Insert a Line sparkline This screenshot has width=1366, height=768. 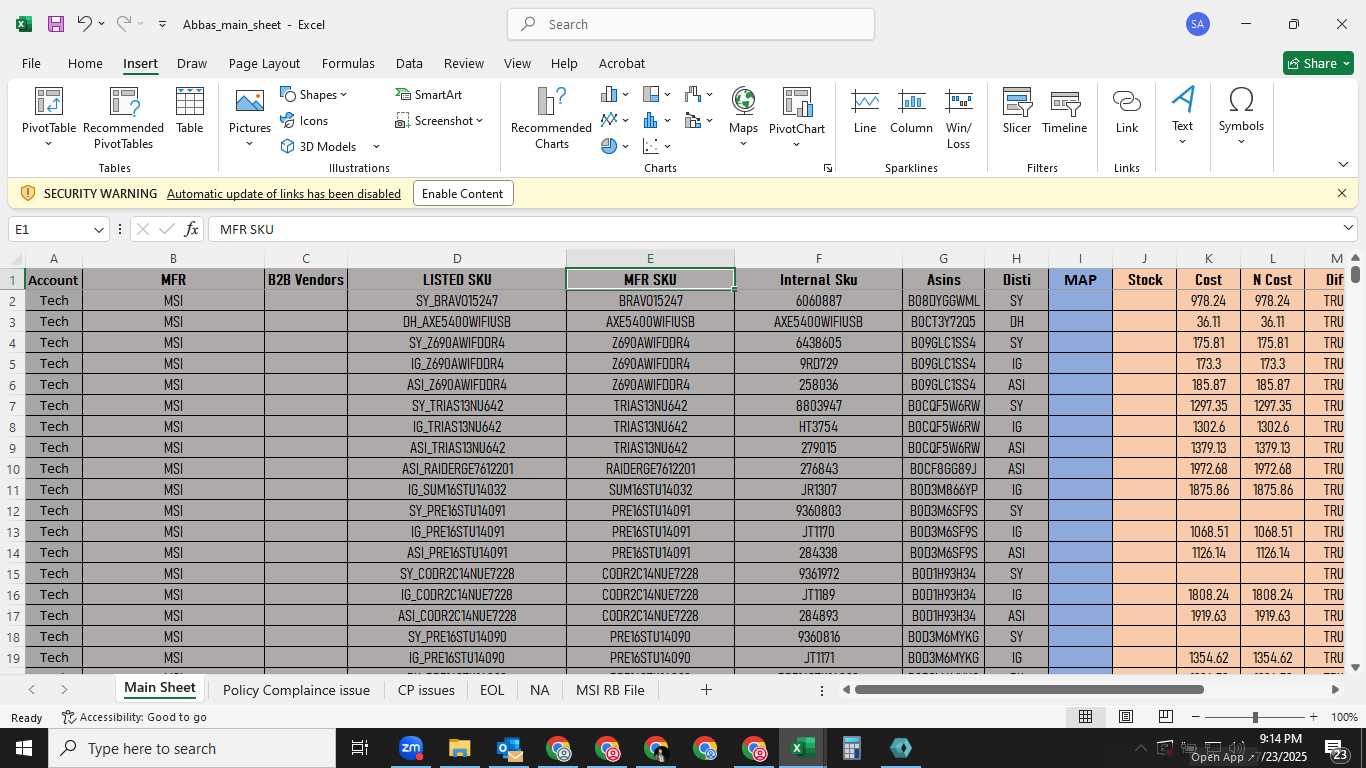pos(865,112)
